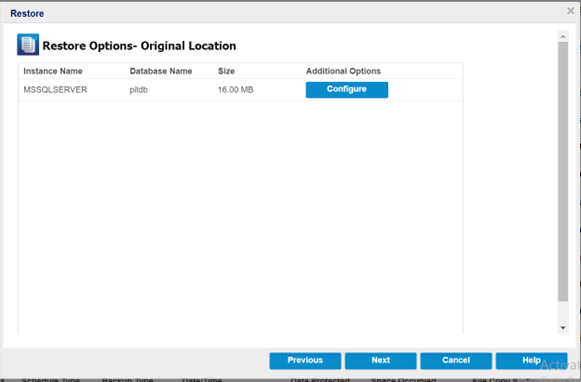The image size is (581, 382).
Task: Click the scrollbar down arrow
Action: point(563,328)
